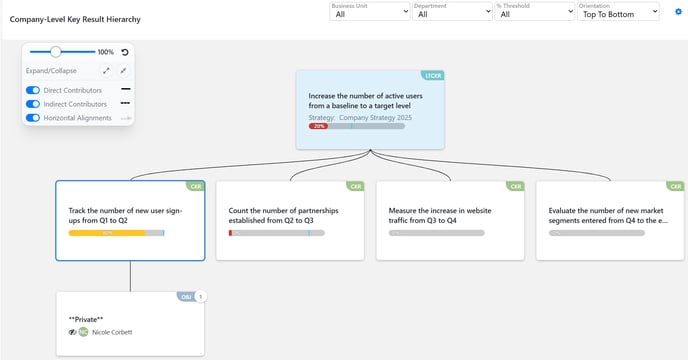Click the hidden-eye icon beside Nicole Corbett
Viewport: 688px width, 360px height.
click(72, 332)
